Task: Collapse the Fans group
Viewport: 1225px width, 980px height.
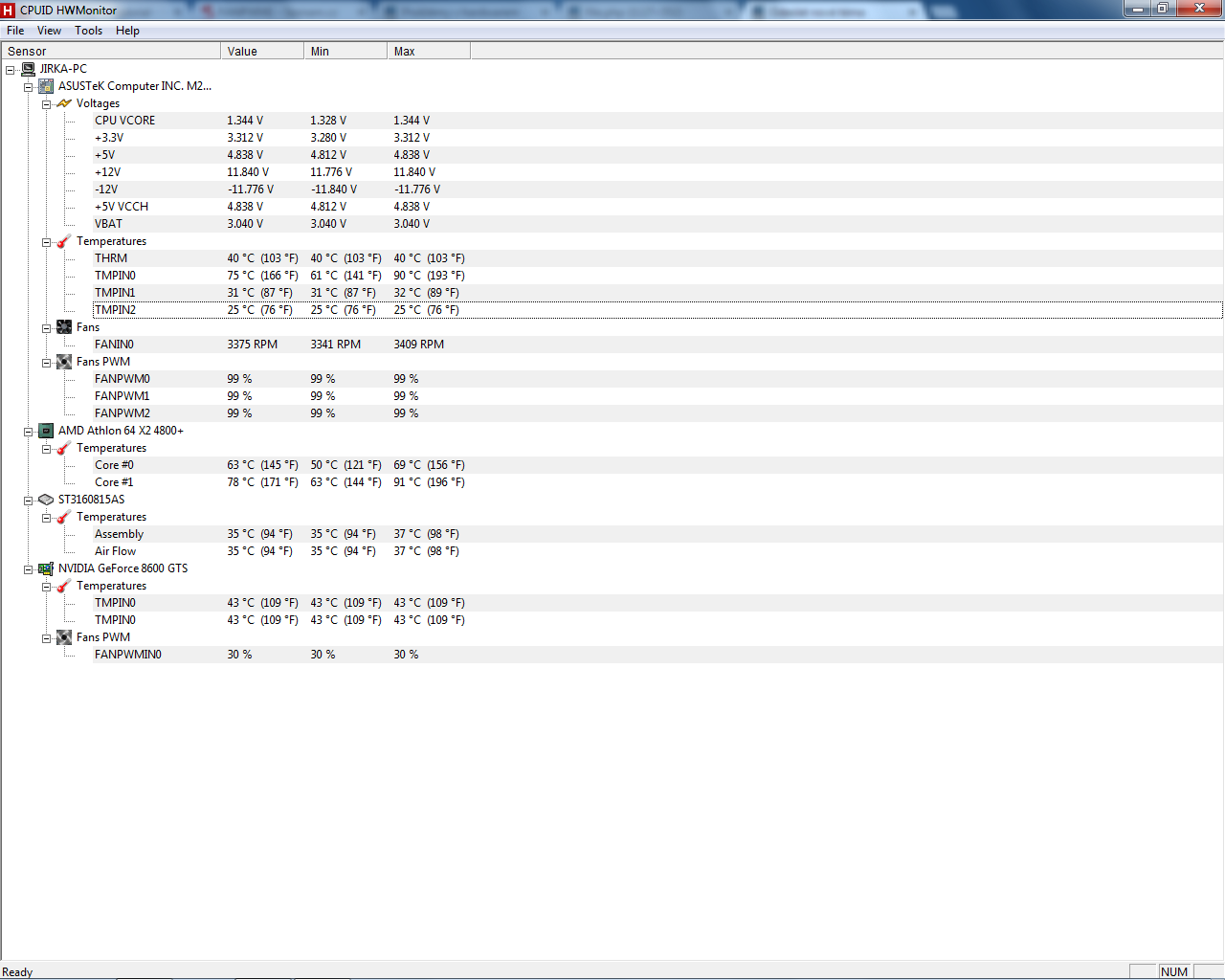Action: 47,328
